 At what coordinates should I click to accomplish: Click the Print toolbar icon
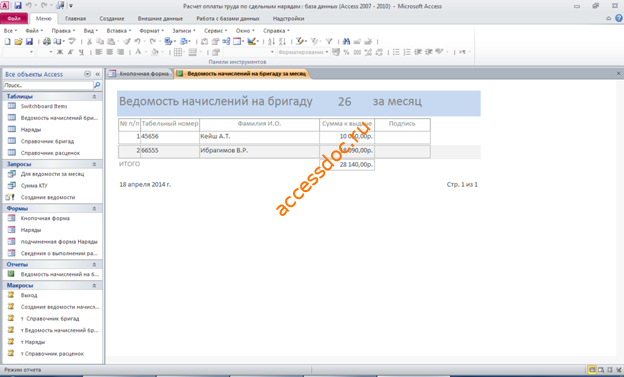coord(47,41)
